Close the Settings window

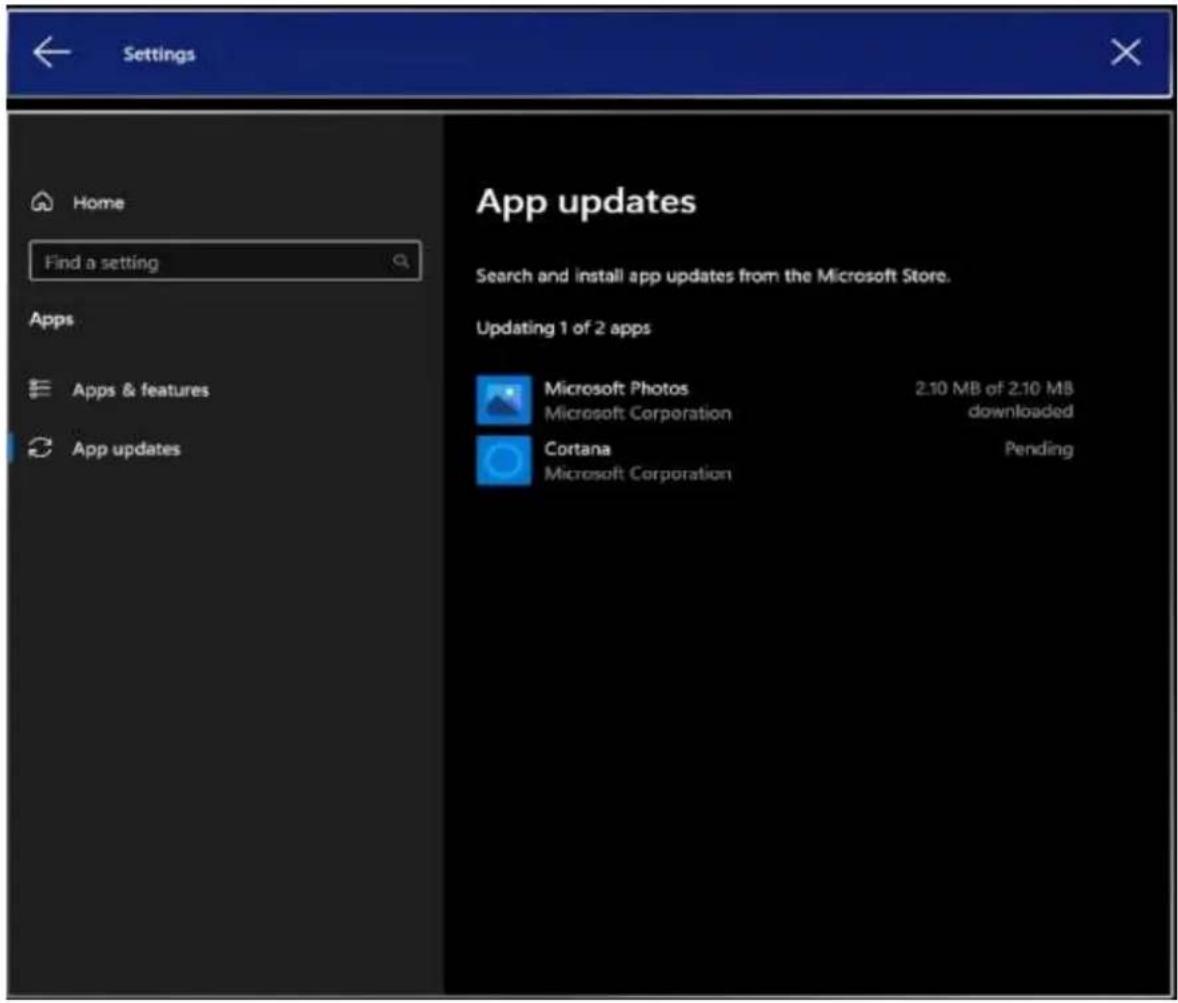(1125, 53)
